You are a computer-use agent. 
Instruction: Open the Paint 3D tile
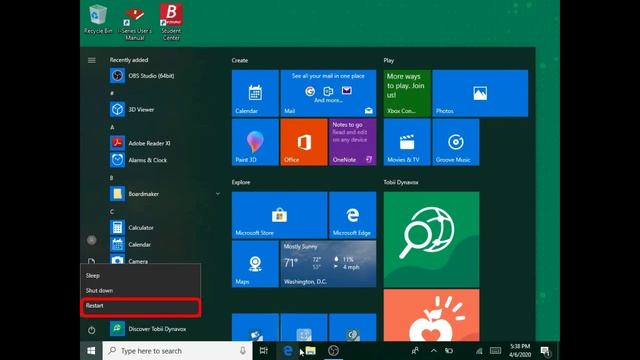coord(255,142)
